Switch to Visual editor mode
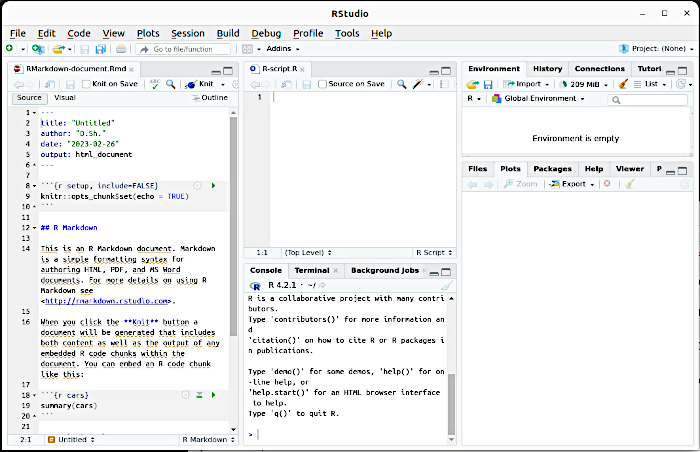 point(65,98)
